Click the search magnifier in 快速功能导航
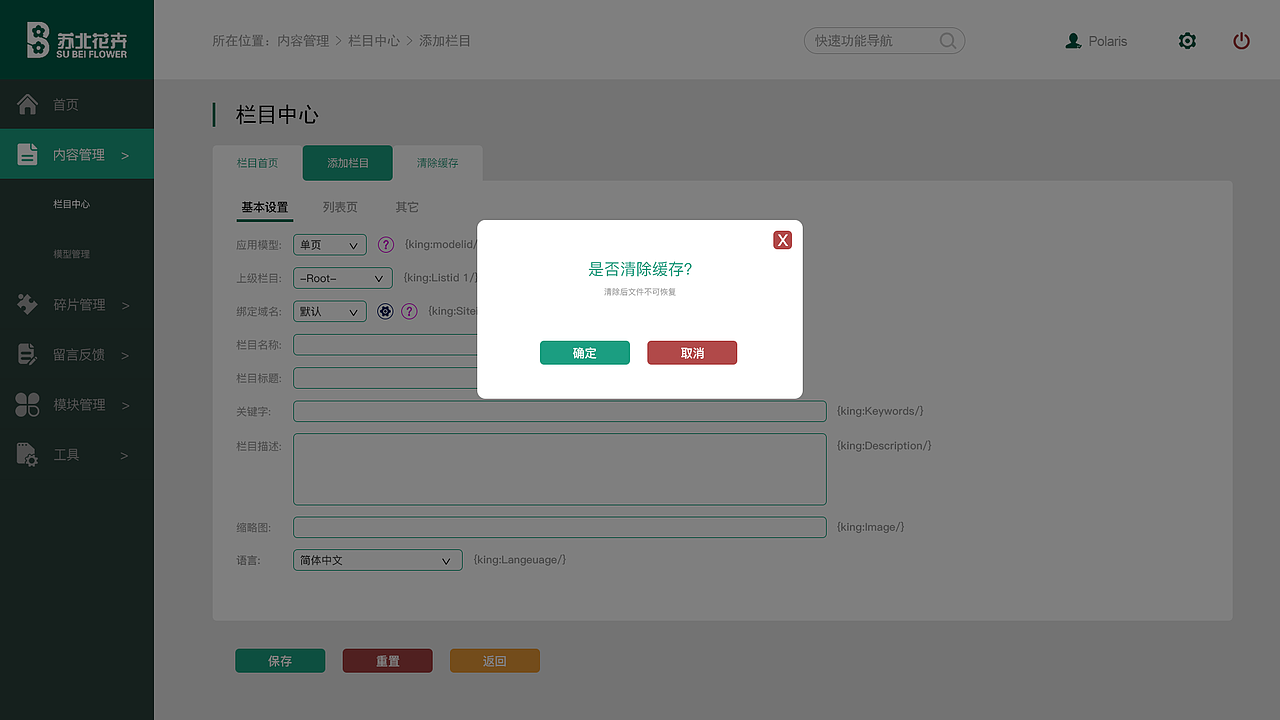Viewport: 1280px width, 720px height. (946, 41)
